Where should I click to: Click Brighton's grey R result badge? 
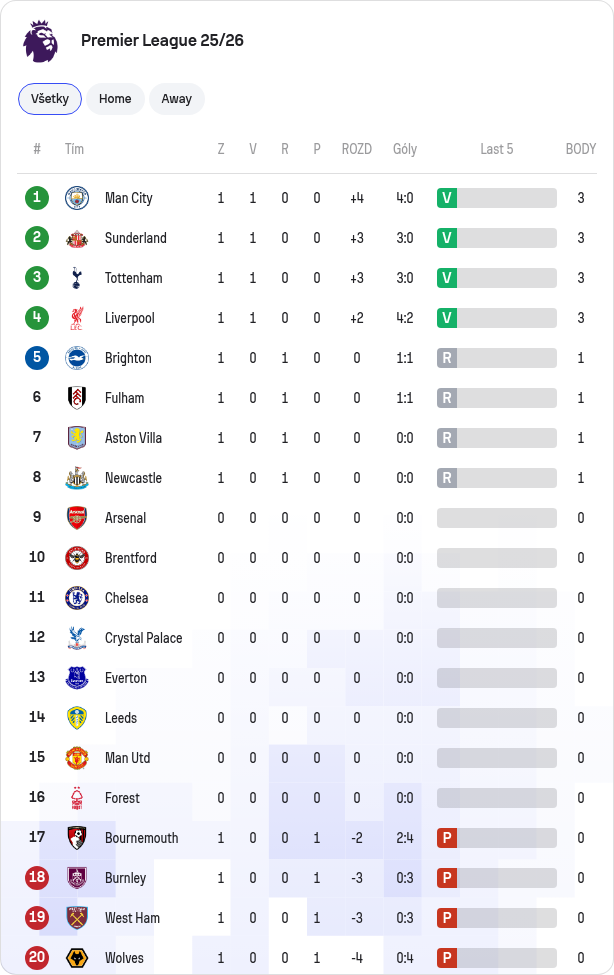coord(447,358)
